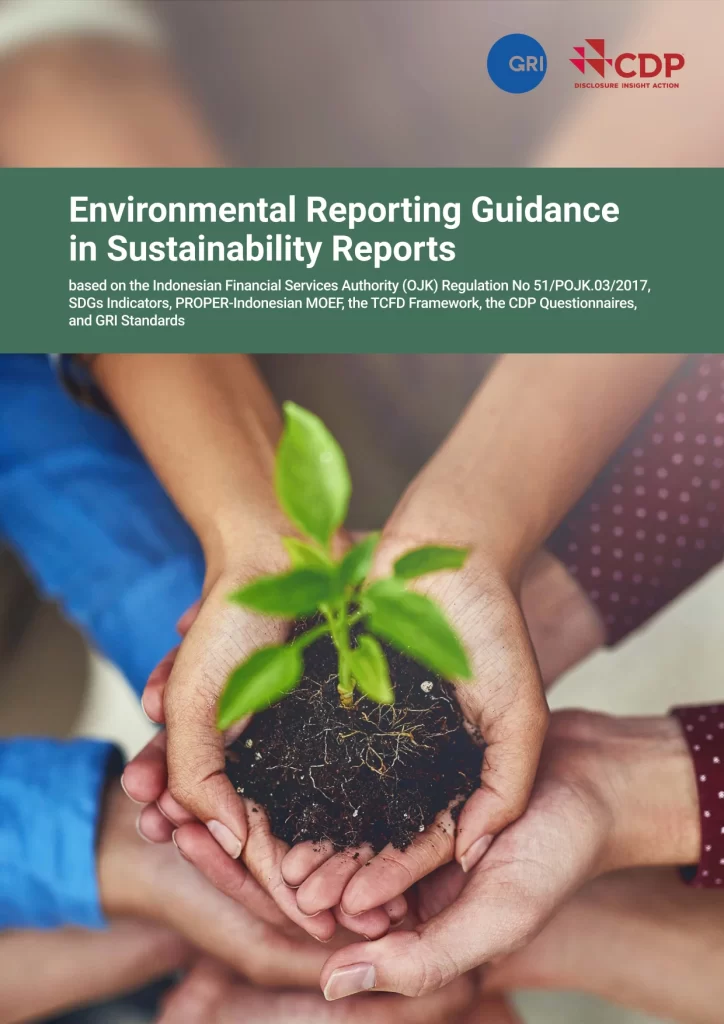Image resolution: width=724 pixels, height=1024 pixels.
Task: Select the 'in Sustainability Reports' title line
Action: (262, 246)
